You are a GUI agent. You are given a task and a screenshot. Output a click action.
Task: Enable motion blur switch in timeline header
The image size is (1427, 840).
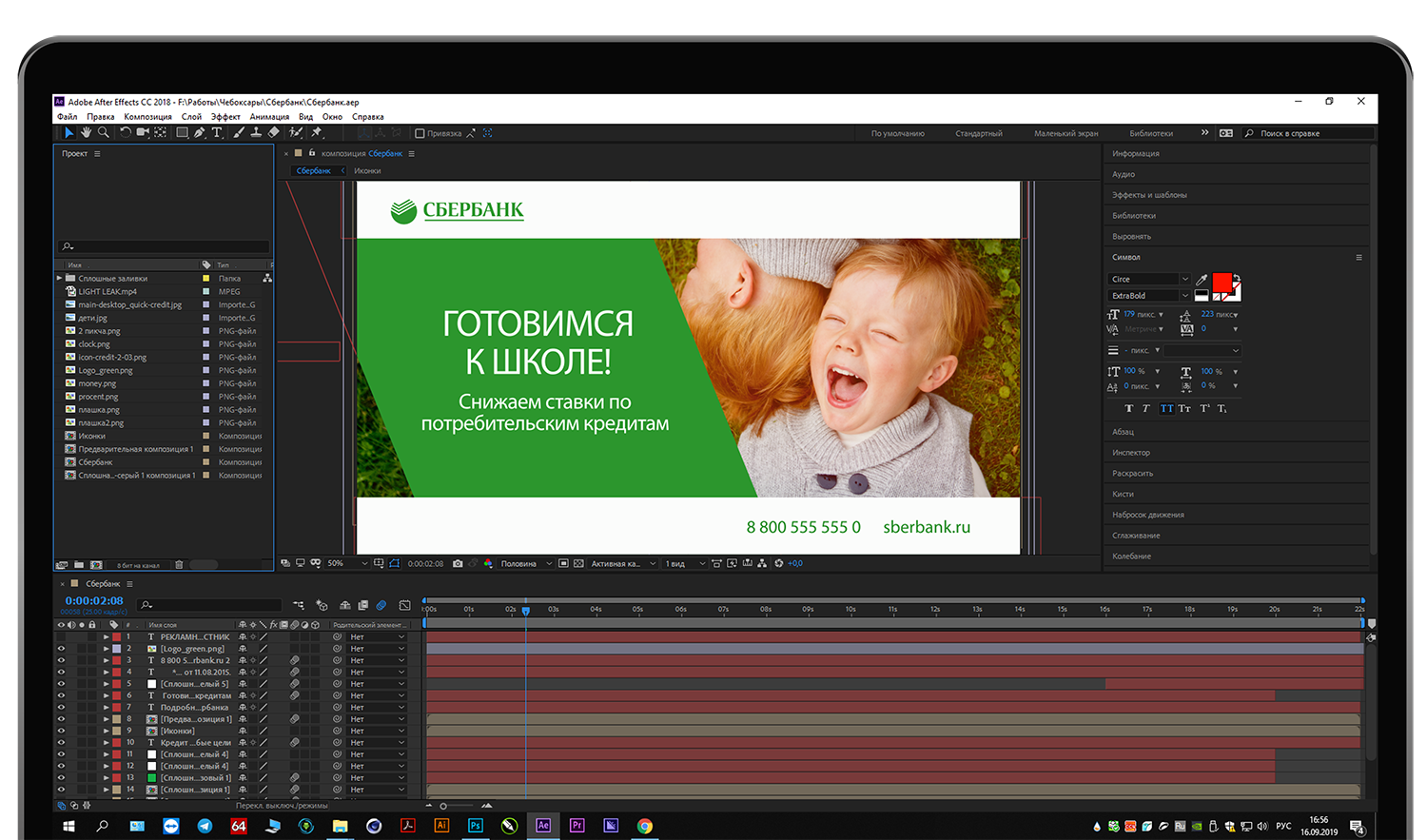pos(381,605)
